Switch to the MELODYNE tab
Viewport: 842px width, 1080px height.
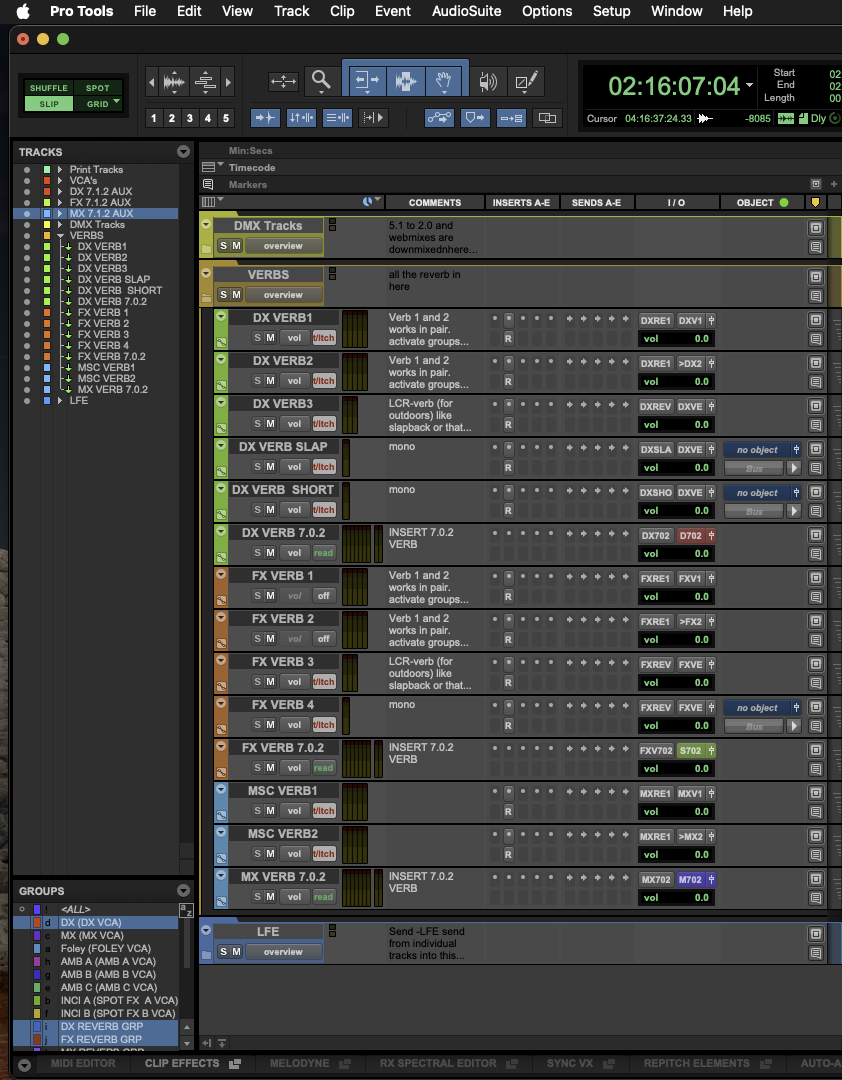[x=299, y=1063]
